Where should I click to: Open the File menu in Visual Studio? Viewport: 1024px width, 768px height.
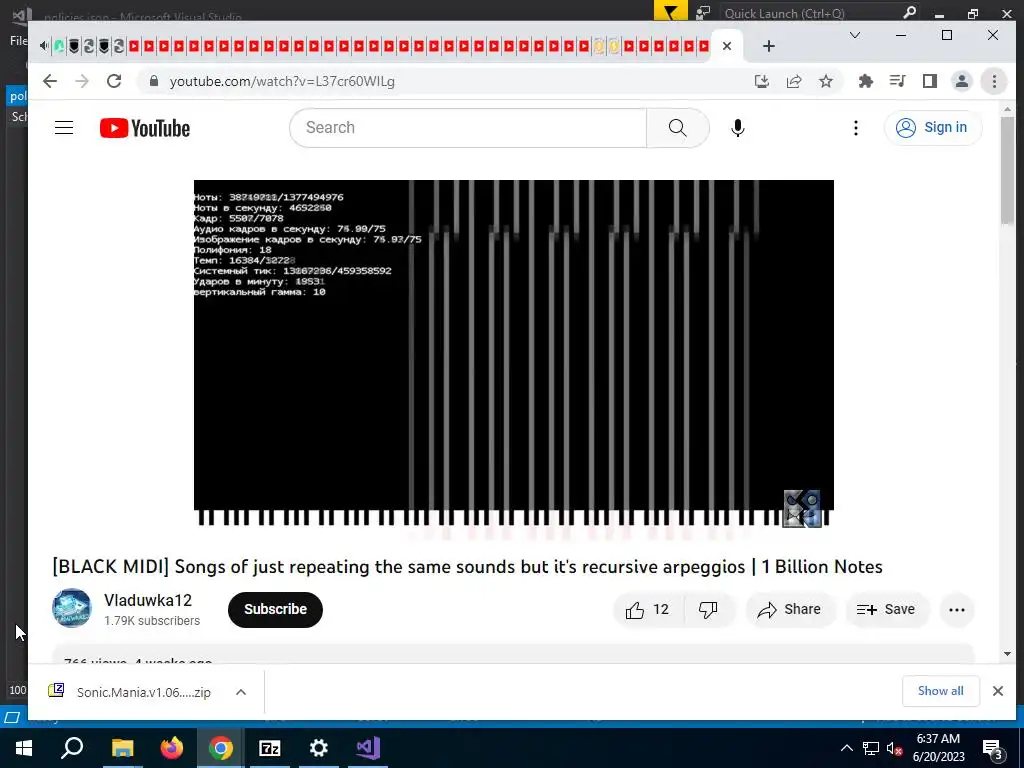(18, 40)
